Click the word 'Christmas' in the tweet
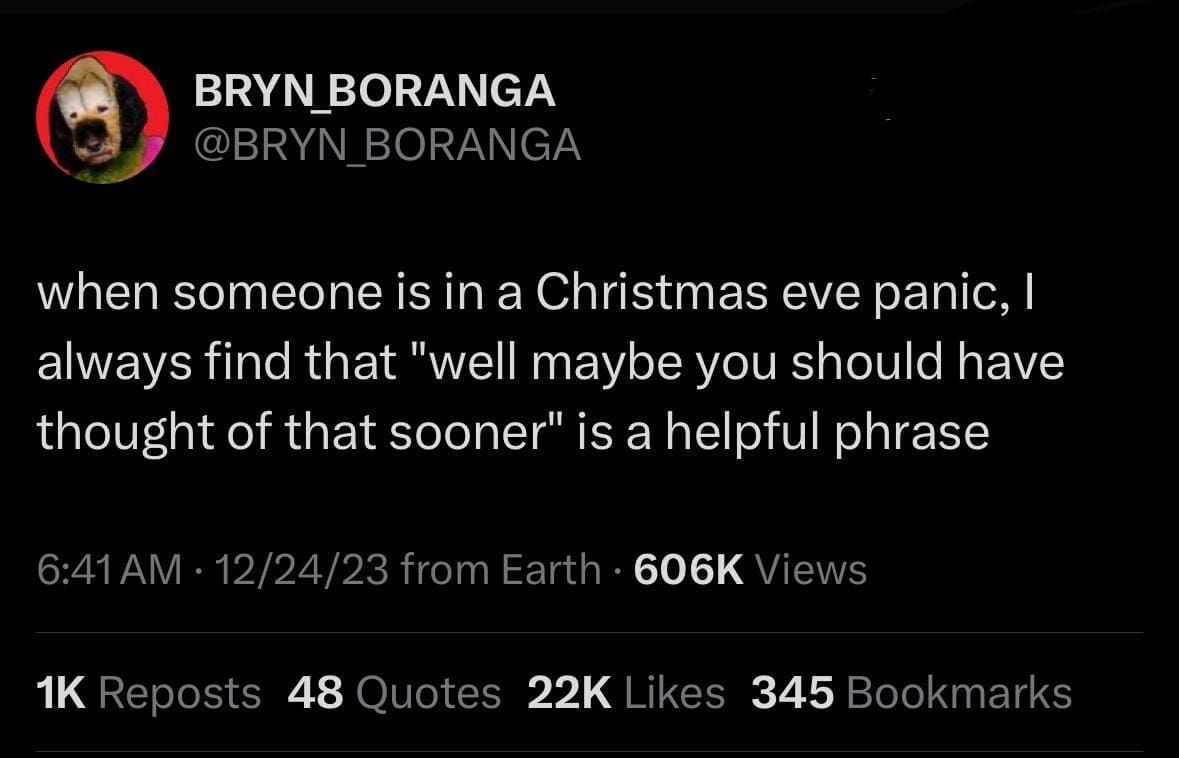Image resolution: width=1179 pixels, height=758 pixels. pos(652,291)
